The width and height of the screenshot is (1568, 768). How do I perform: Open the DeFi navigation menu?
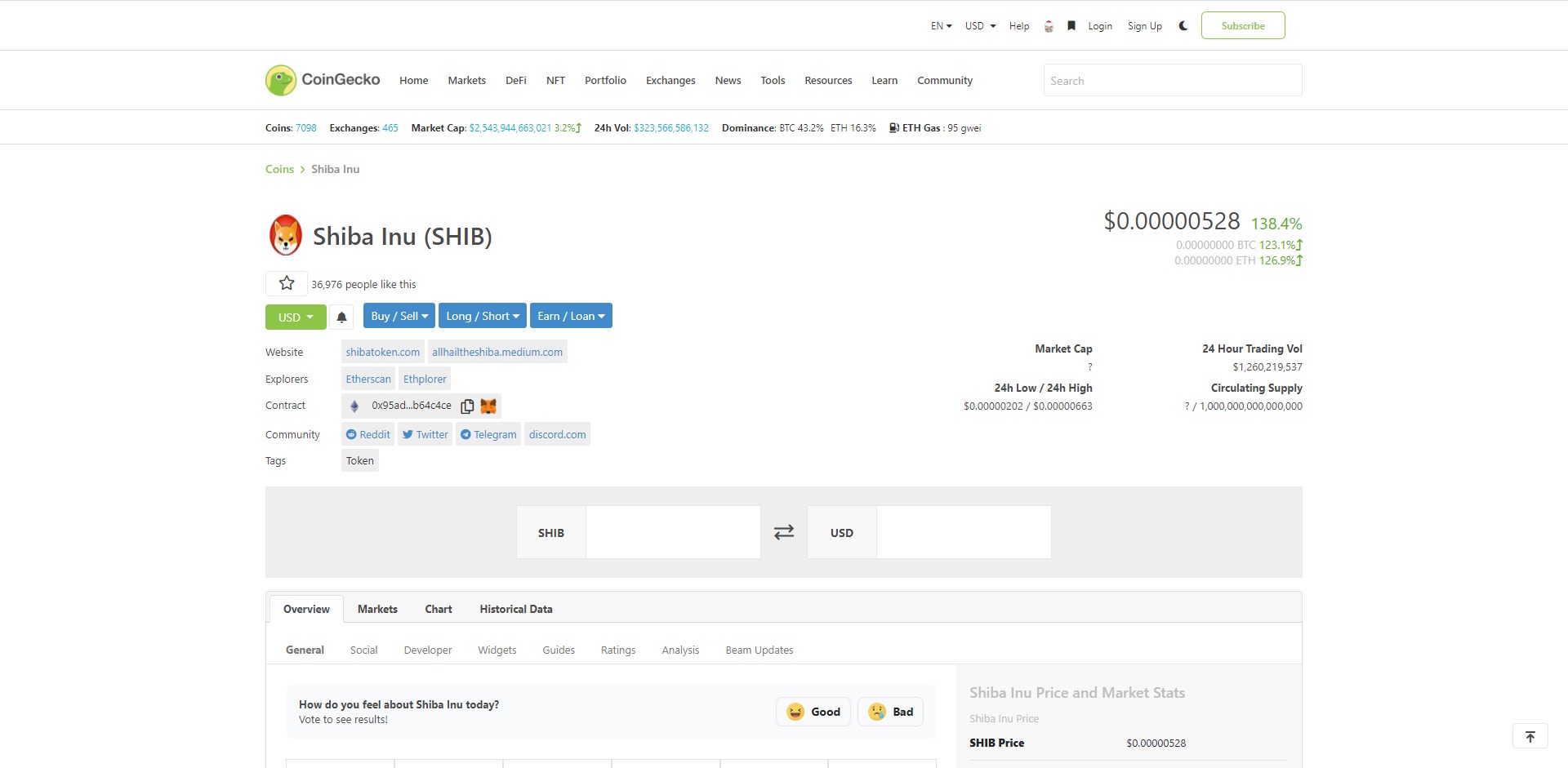tap(516, 80)
